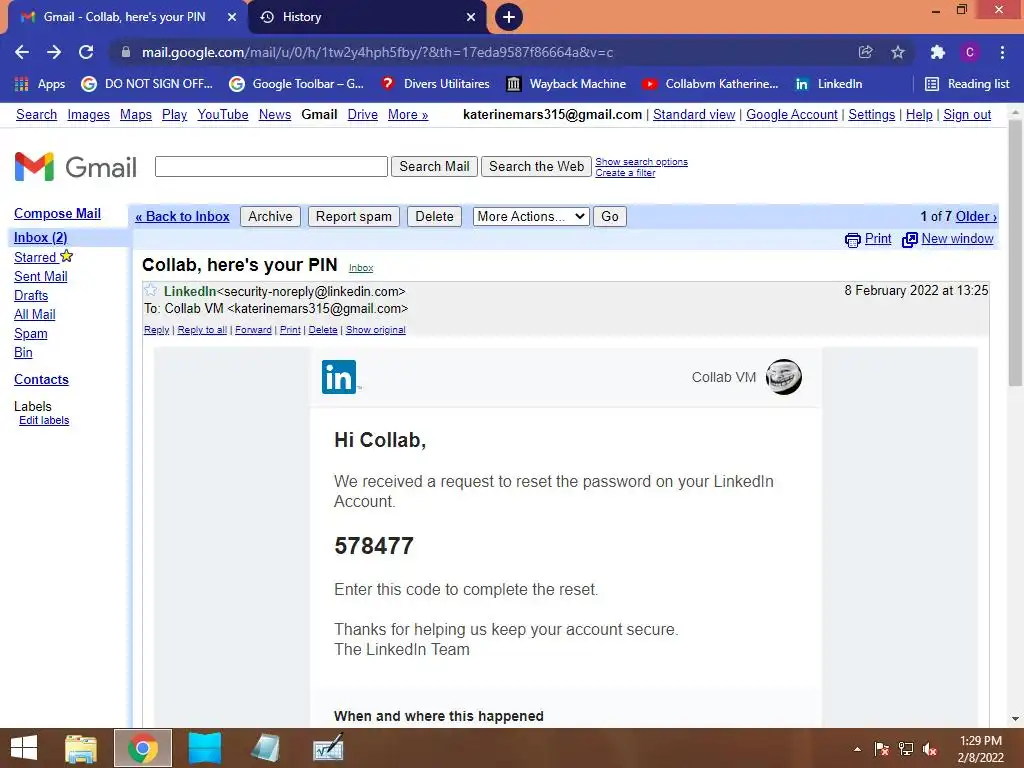Viewport: 1024px width, 768px height.
Task: Click the Chrome taskbar icon
Action: click(143, 748)
